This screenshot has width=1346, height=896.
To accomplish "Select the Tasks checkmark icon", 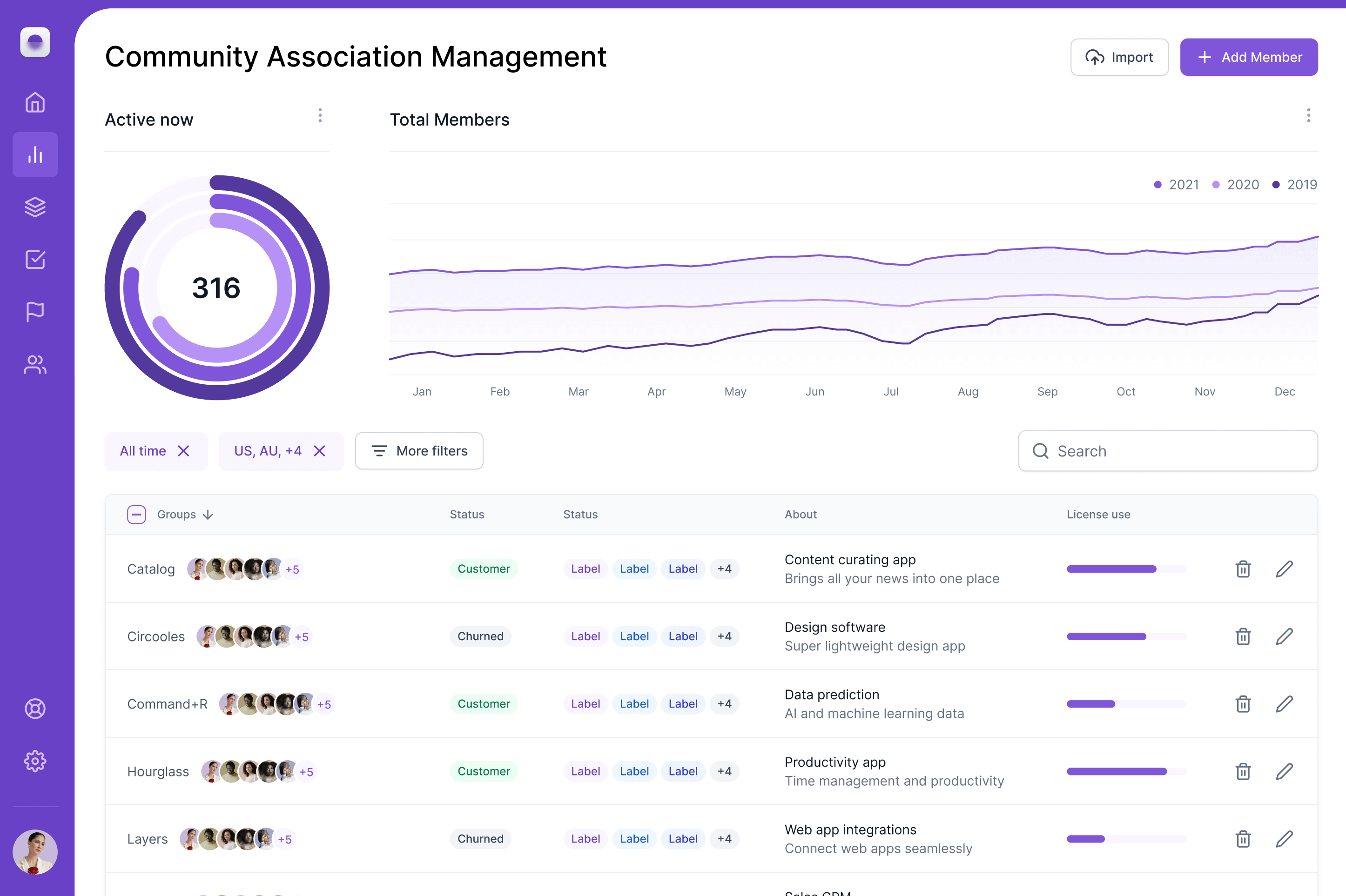I will click(x=35, y=260).
